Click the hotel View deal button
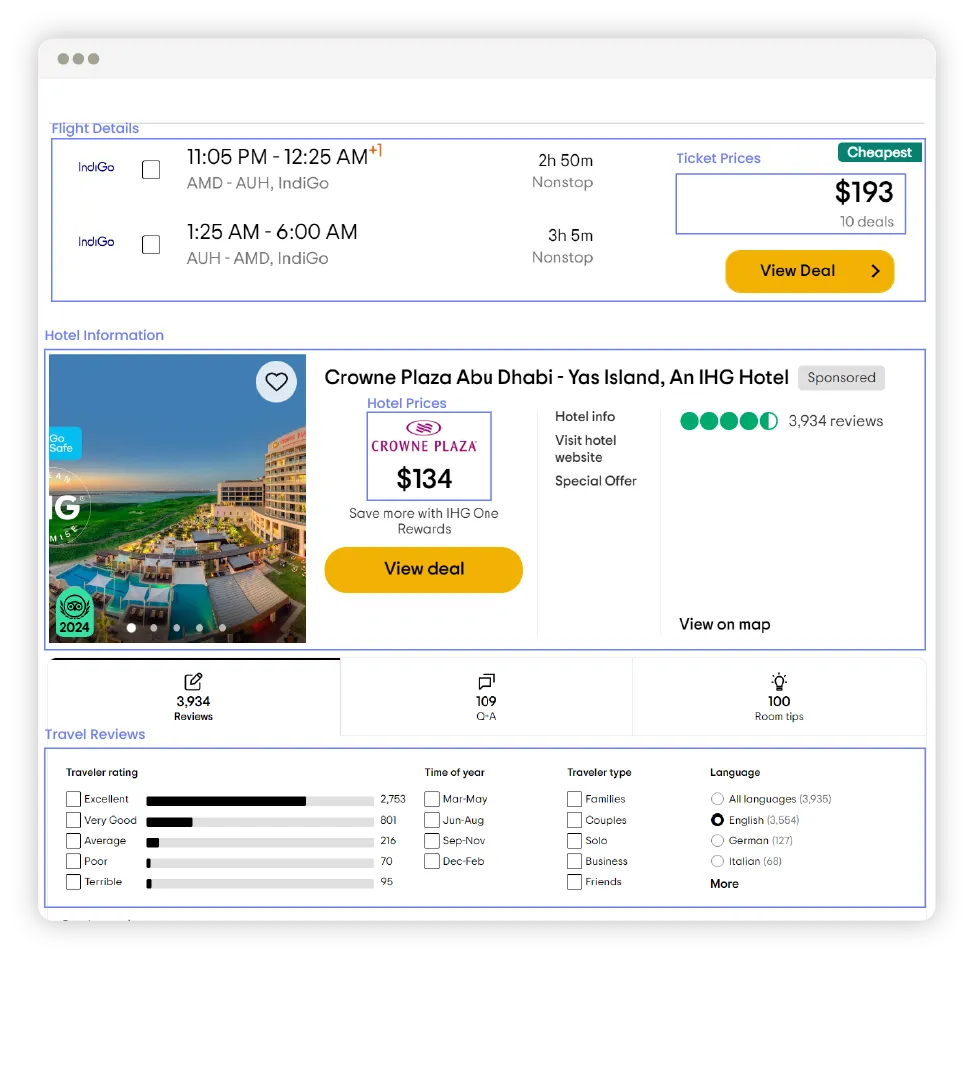974x1088 pixels. click(x=423, y=570)
